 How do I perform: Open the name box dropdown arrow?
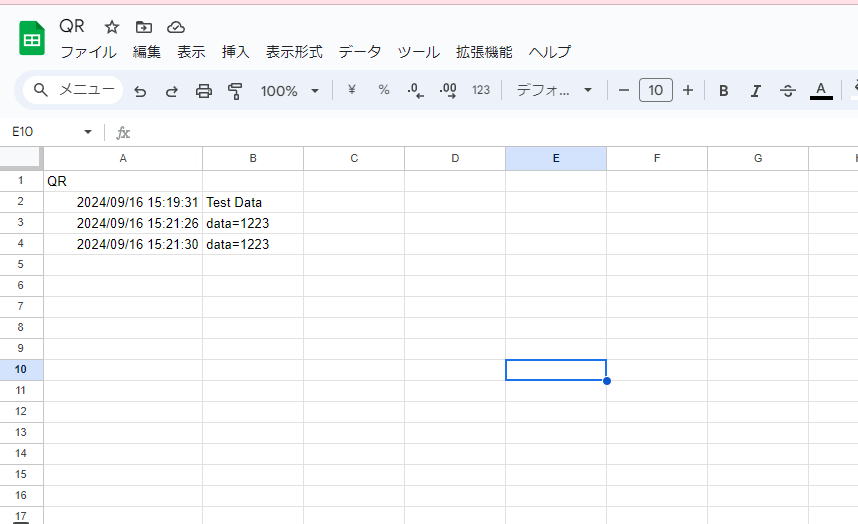coord(88,132)
